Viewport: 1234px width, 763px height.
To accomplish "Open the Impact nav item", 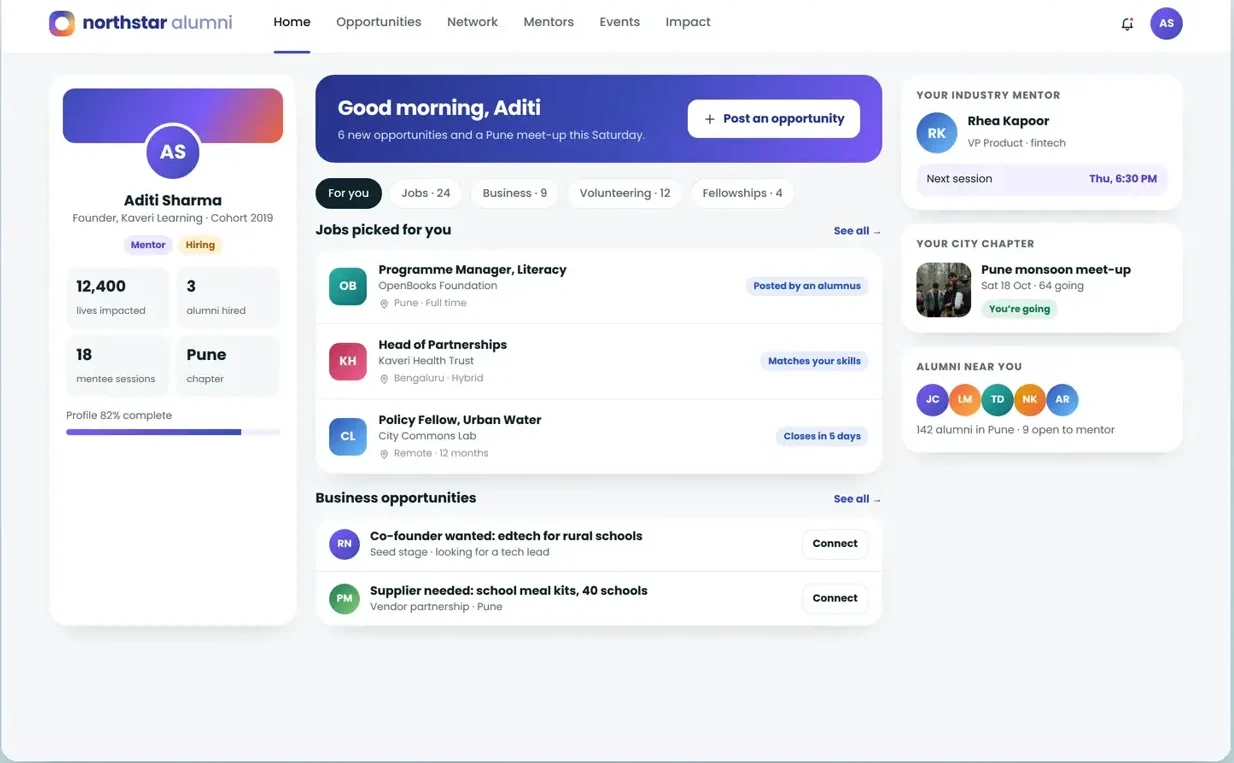I will (x=688, y=22).
